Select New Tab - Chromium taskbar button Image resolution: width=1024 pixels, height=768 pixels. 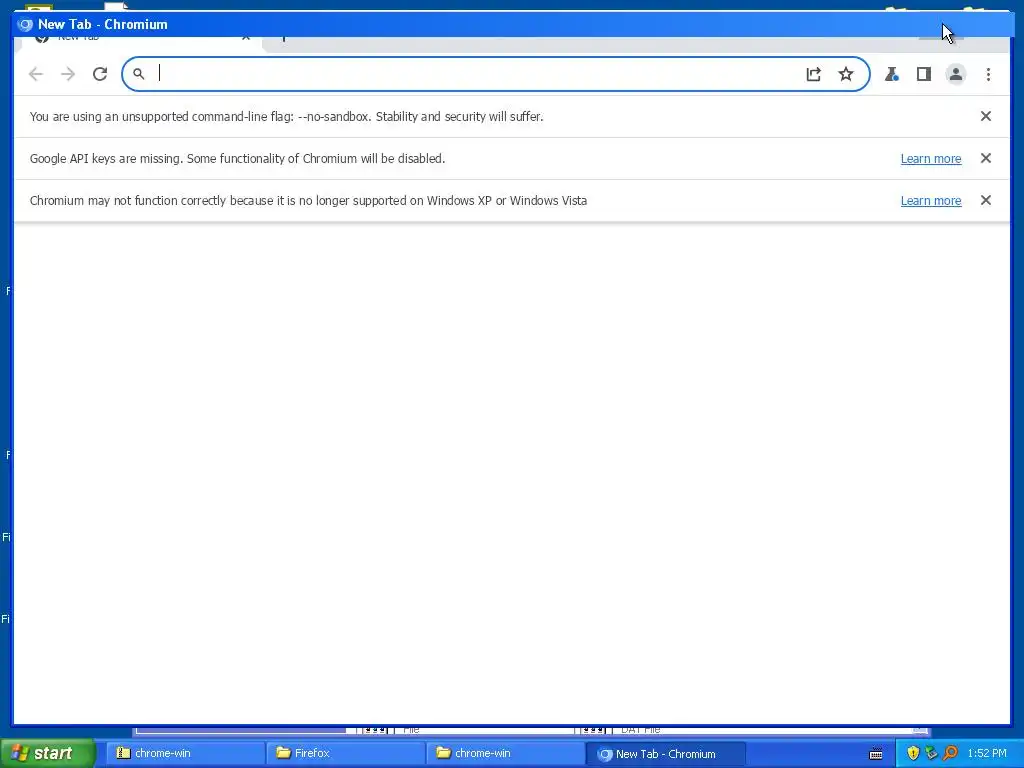[665, 754]
